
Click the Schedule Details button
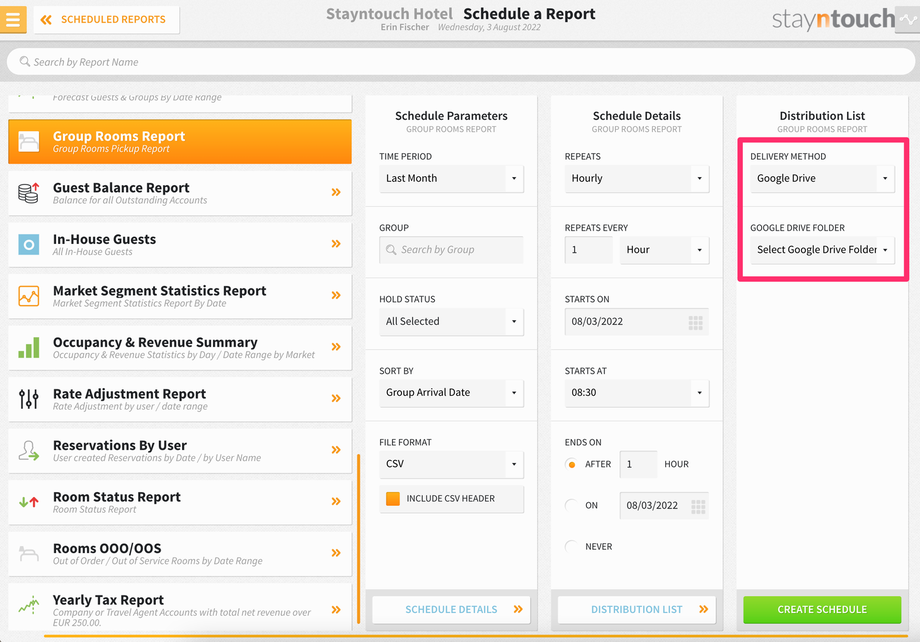point(451,610)
